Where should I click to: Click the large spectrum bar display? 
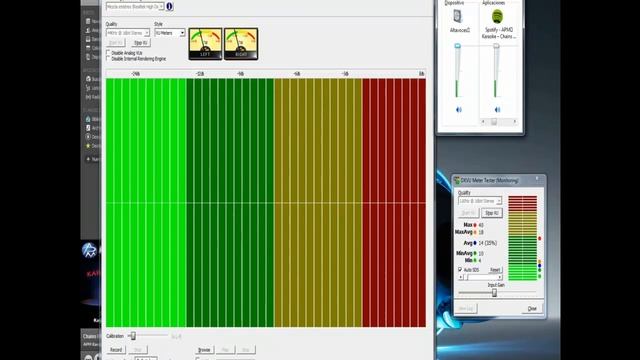266,203
